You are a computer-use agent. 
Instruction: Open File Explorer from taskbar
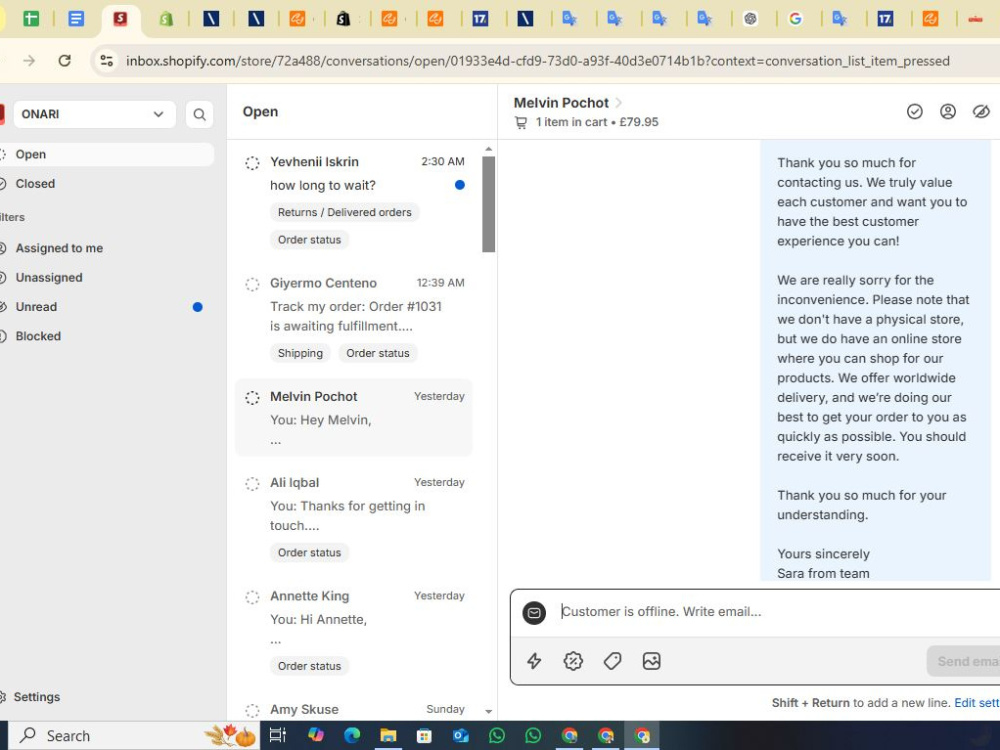tap(388, 735)
